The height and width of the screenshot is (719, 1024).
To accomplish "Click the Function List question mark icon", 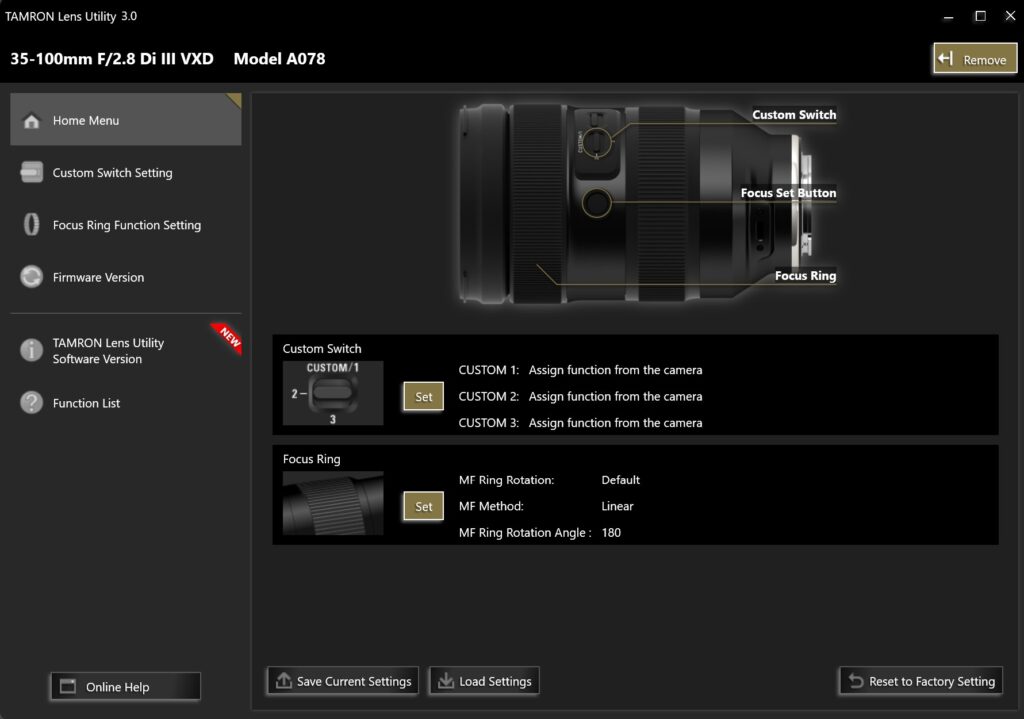I will coord(32,403).
